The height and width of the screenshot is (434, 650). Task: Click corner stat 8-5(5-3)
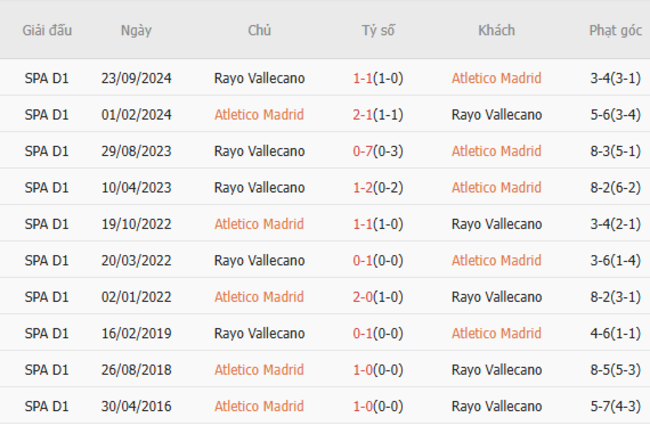pyautogui.click(x=615, y=370)
